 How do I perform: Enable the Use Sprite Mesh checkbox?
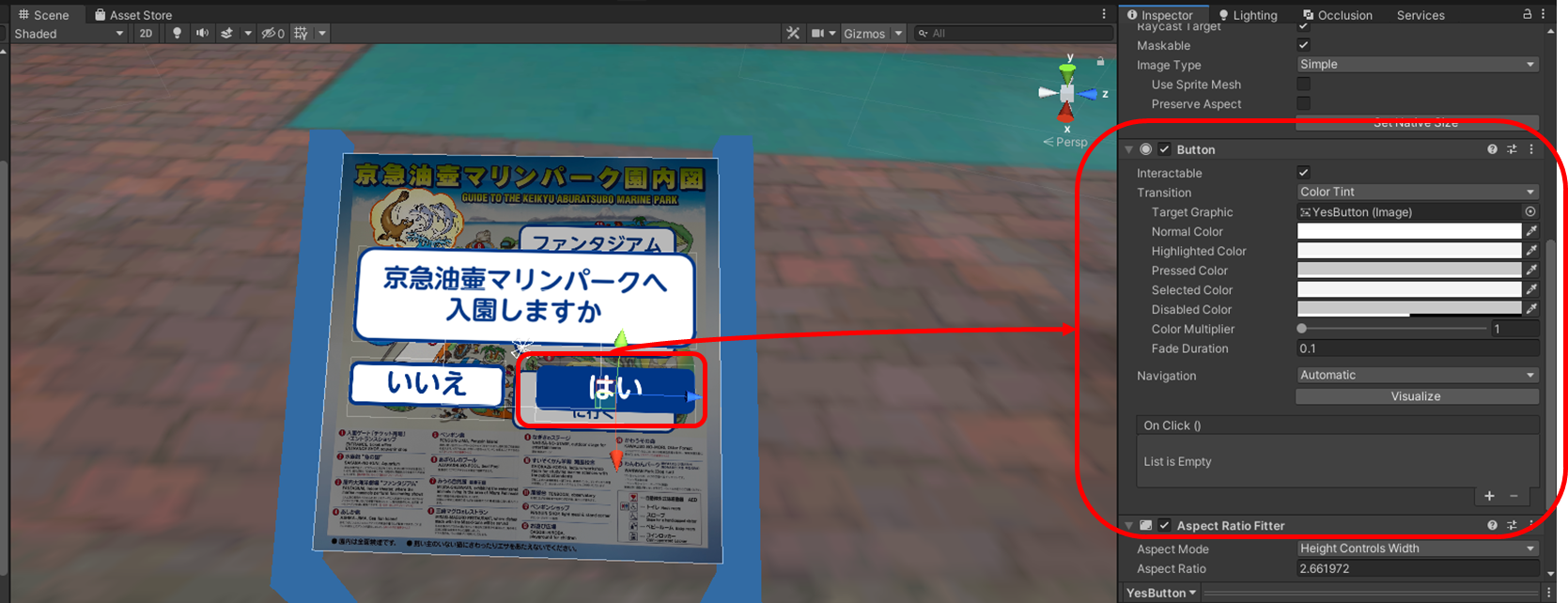click(1303, 84)
